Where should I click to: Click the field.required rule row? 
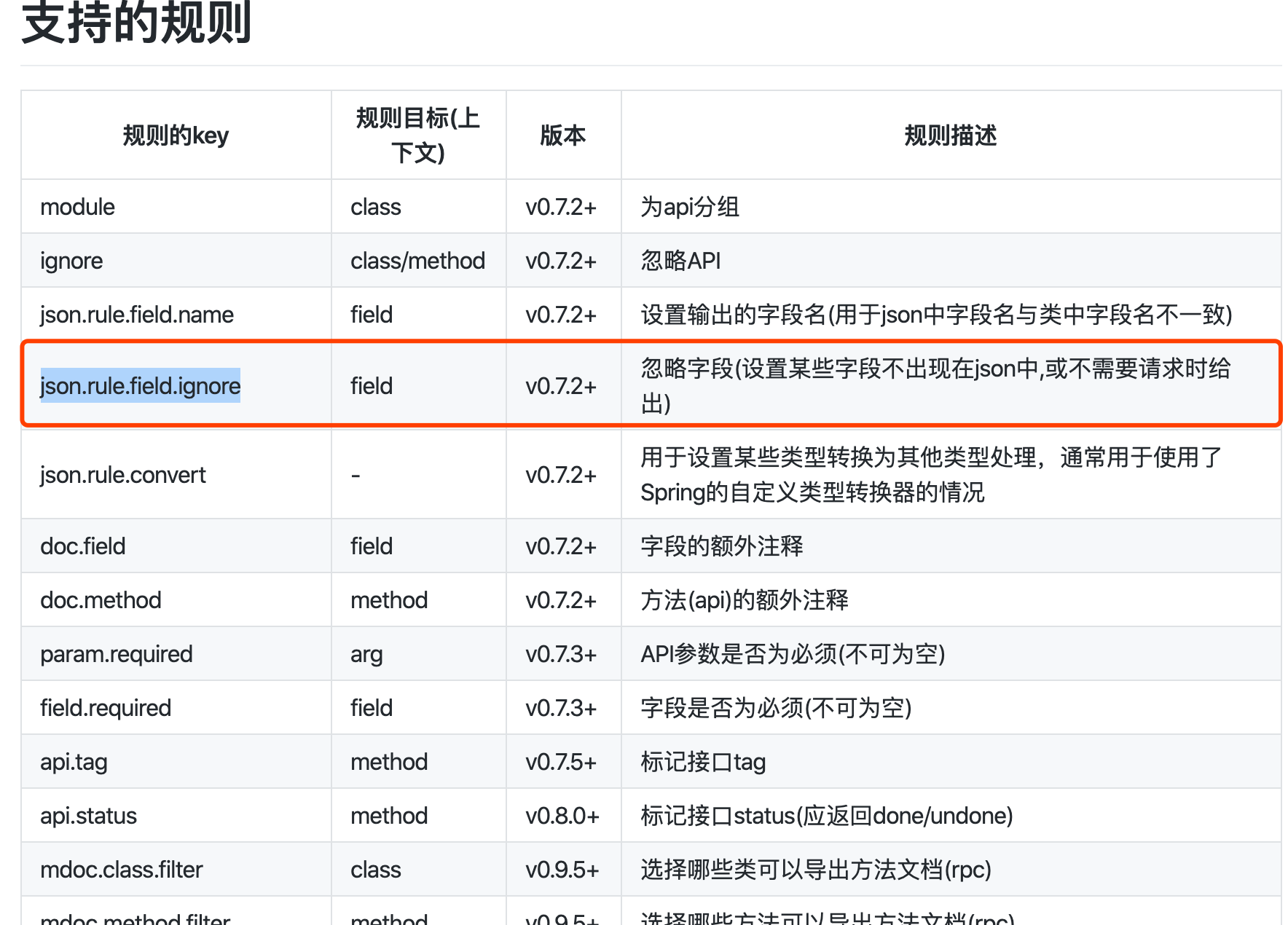pyautogui.click(x=105, y=707)
